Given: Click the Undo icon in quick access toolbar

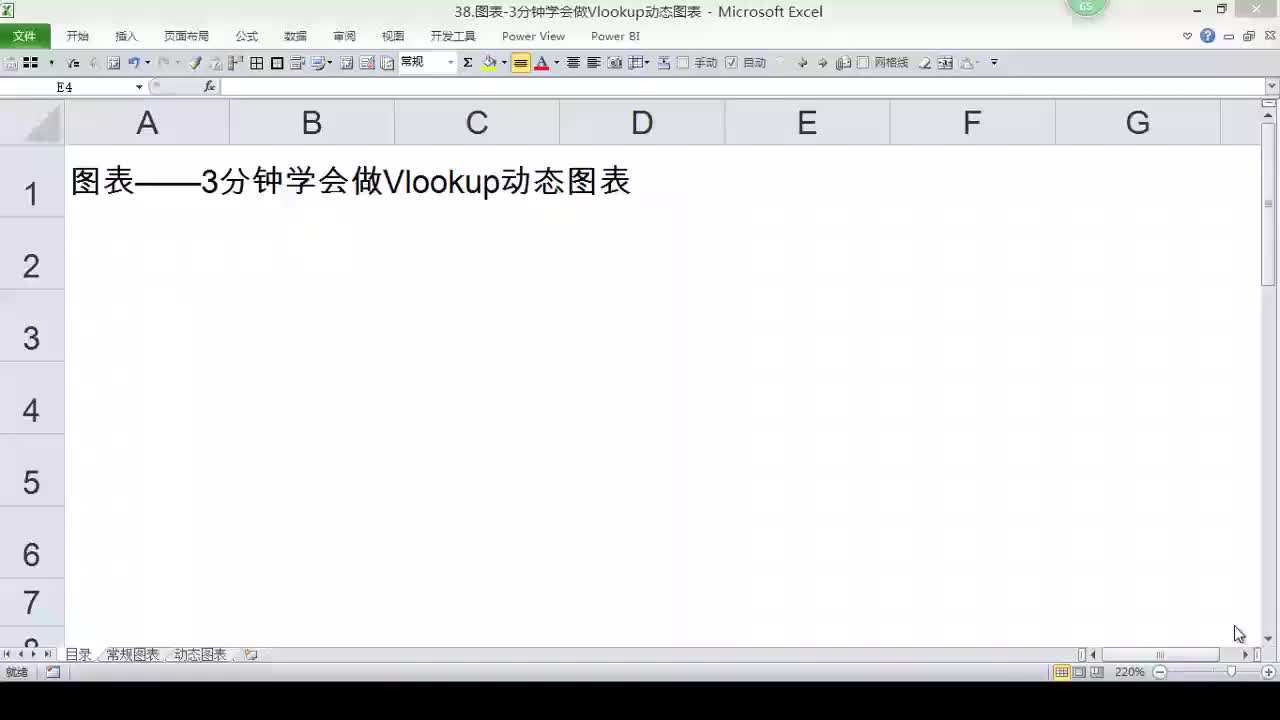Looking at the screenshot, I should [x=133, y=62].
